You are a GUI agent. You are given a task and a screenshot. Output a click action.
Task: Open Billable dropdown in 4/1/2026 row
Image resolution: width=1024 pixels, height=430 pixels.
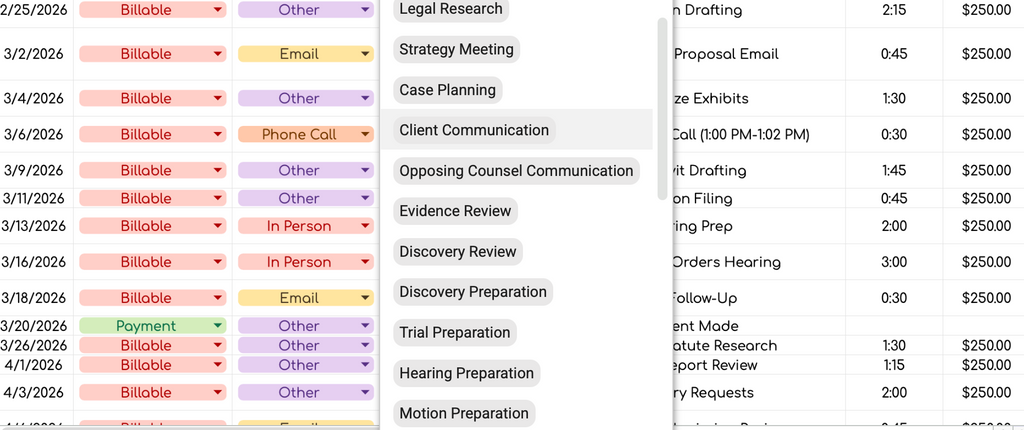click(153, 365)
